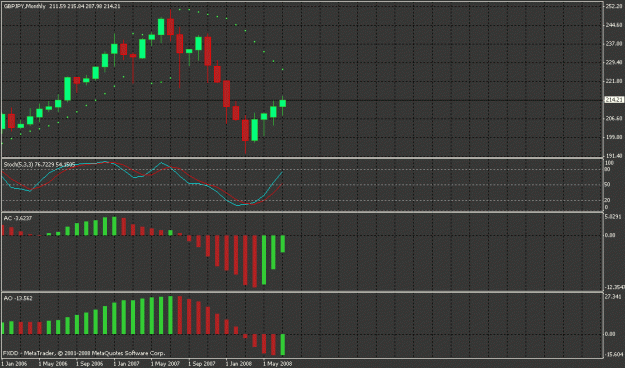Select the 20 level on Stochastic scale
625x368 pixels.
click(x=608, y=201)
